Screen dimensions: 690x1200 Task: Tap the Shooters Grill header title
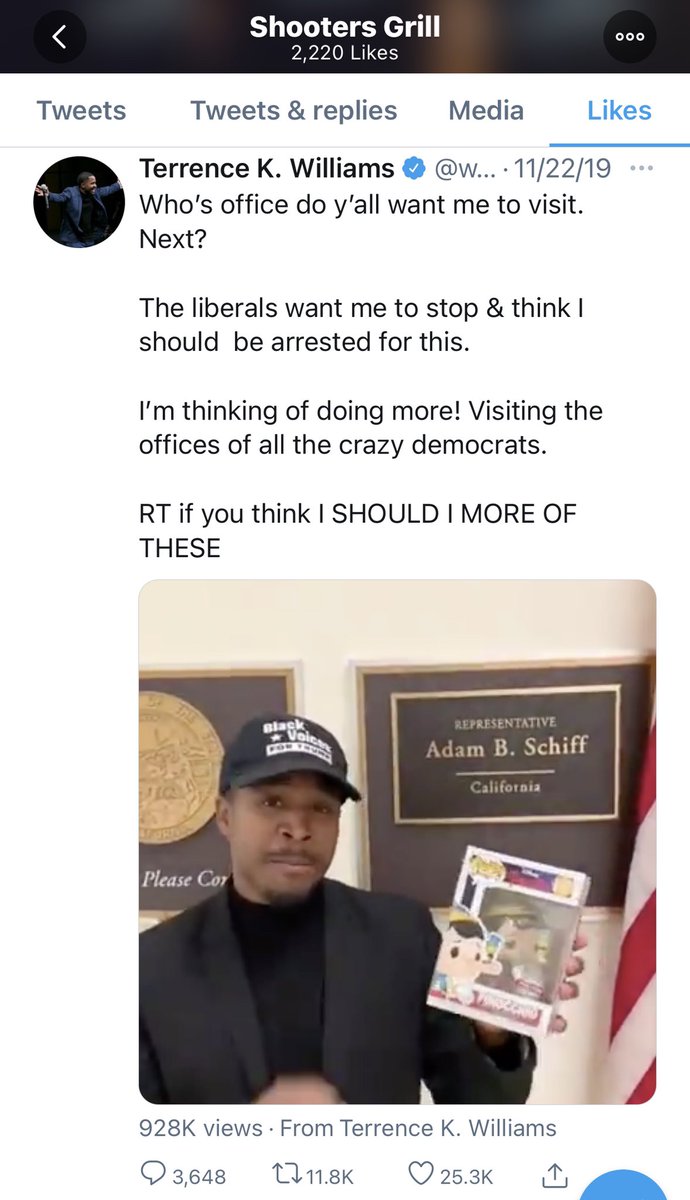coord(344,27)
